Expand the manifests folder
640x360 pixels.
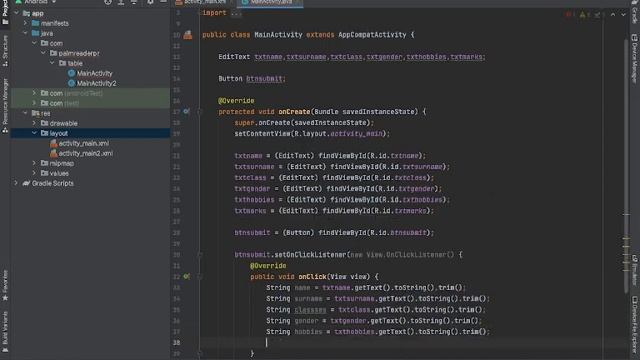click(25, 23)
